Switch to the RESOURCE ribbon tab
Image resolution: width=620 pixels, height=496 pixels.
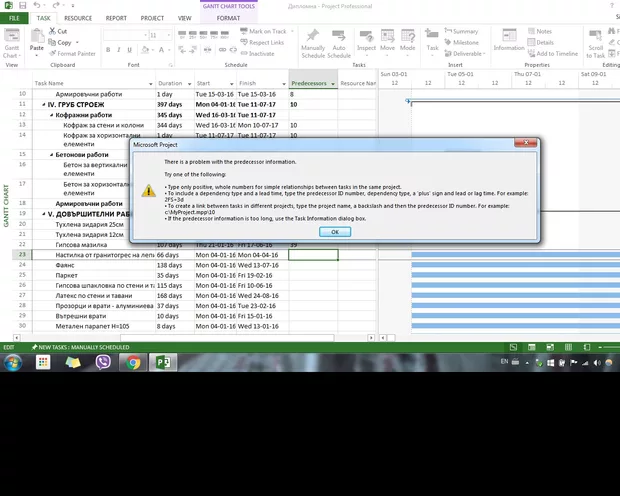(78, 18)
